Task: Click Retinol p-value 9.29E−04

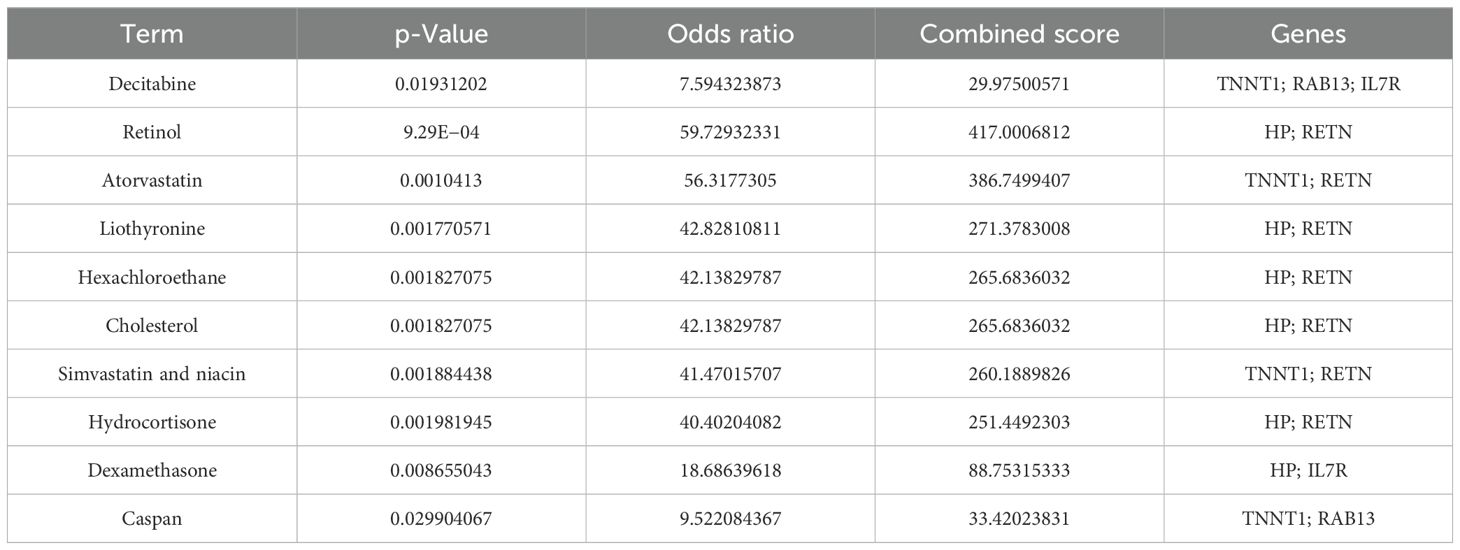Action: (441, 132)
